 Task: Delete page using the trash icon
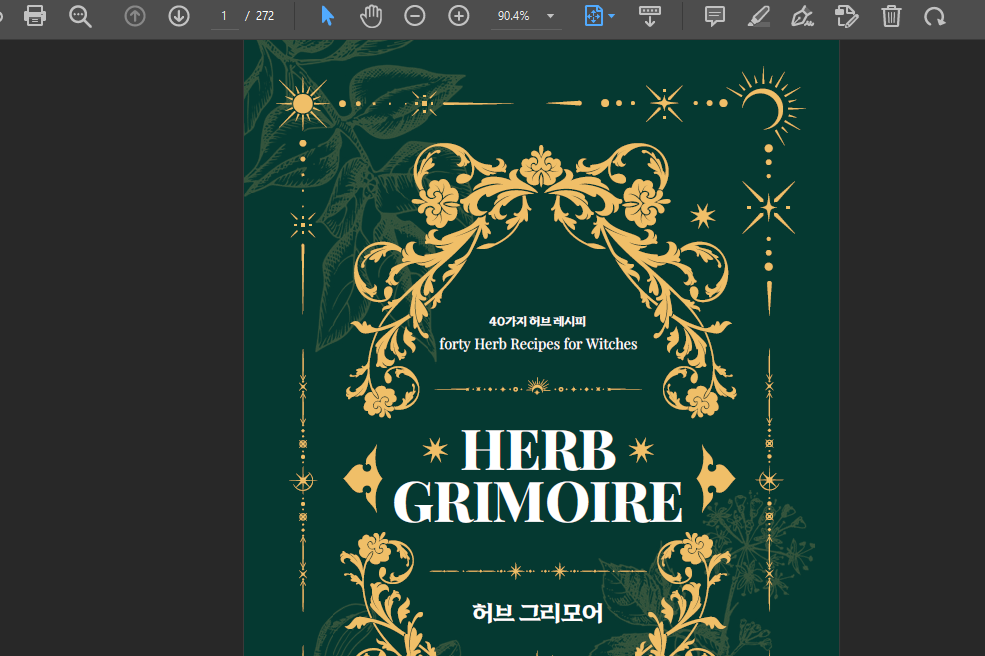[891, 16]
